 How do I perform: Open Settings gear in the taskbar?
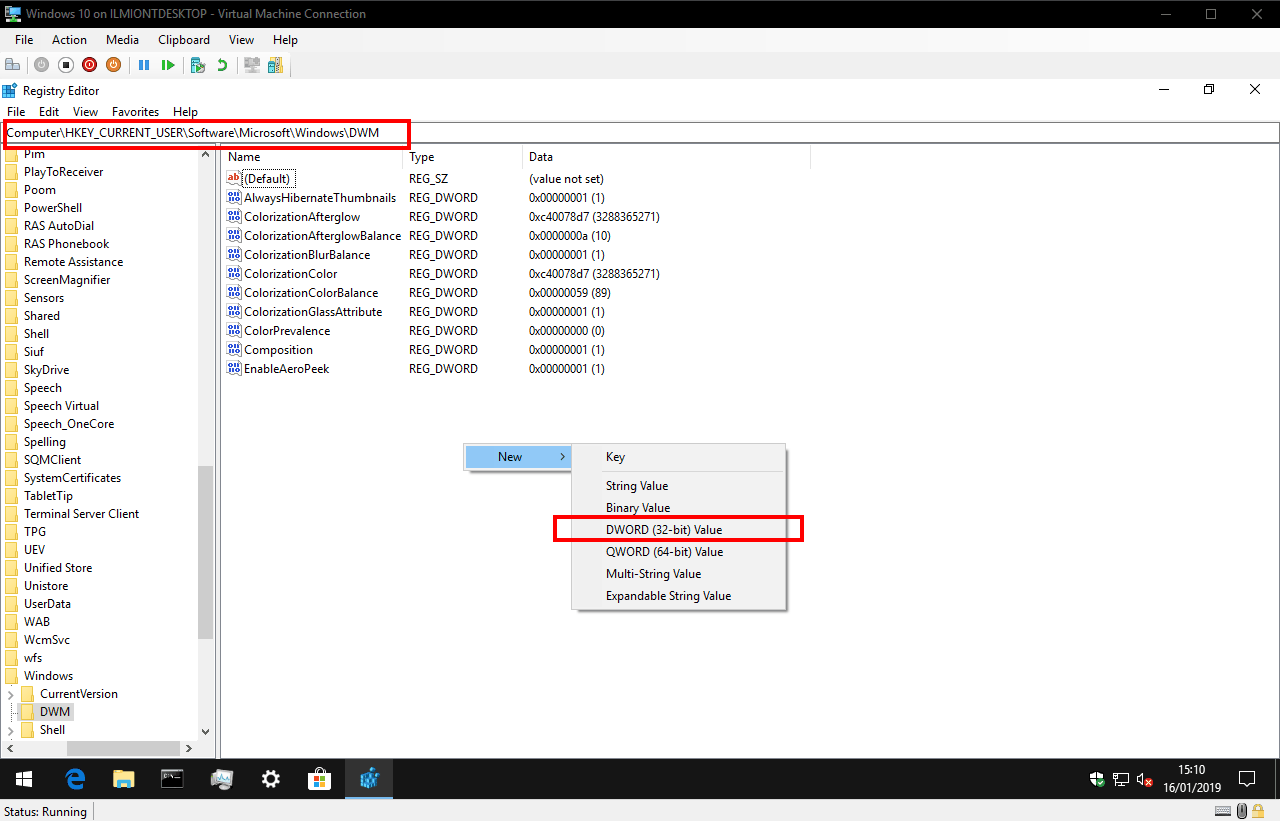tap(270, 779)
